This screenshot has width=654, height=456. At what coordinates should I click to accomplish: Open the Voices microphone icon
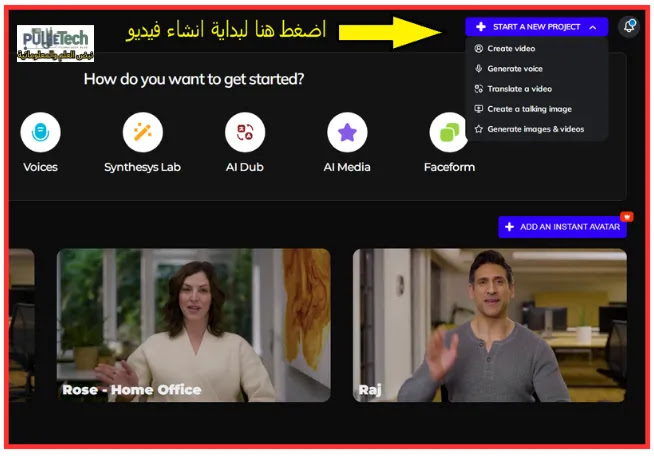tap(40, 132)
